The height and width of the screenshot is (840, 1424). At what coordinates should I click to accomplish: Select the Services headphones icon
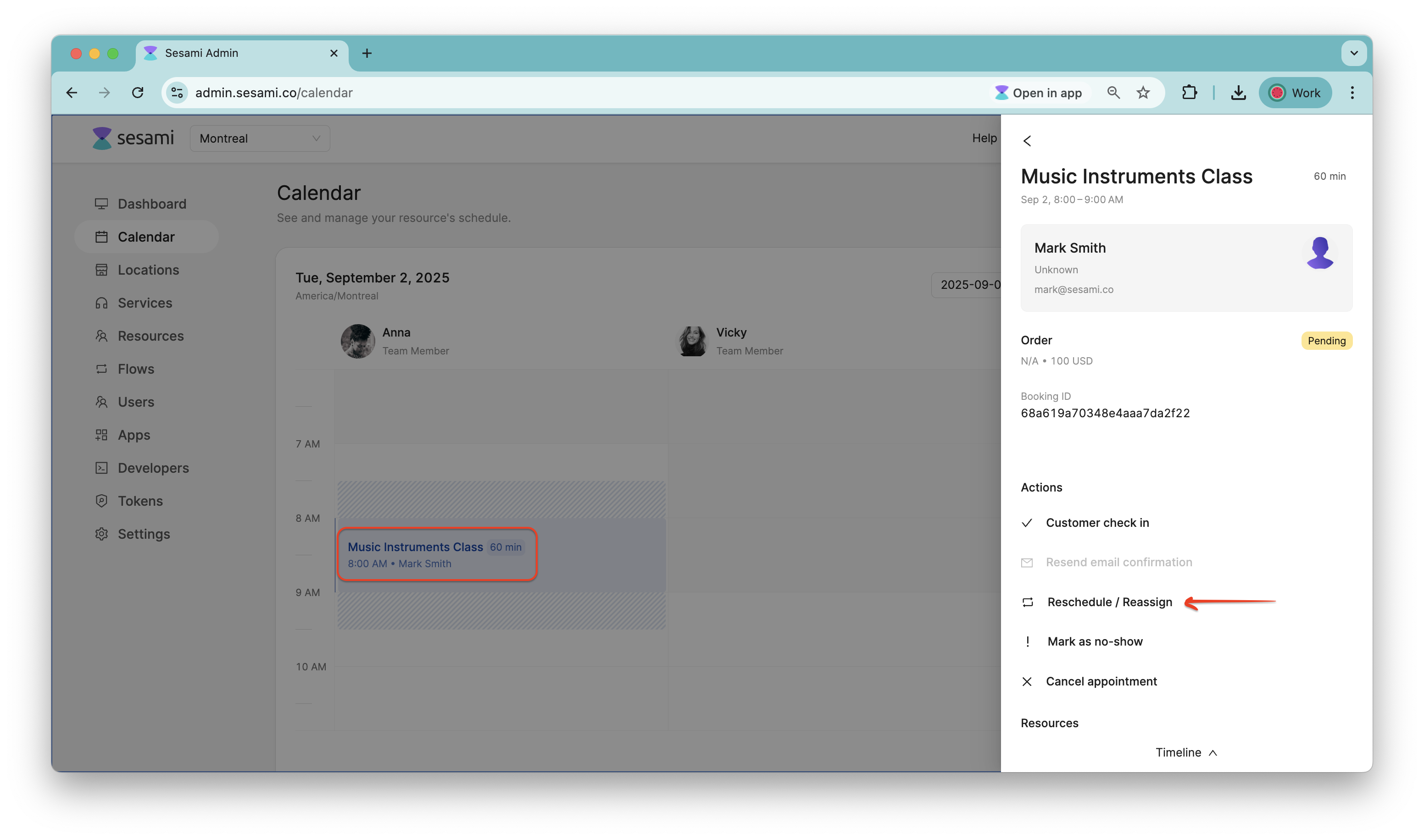tap(102, 303)
